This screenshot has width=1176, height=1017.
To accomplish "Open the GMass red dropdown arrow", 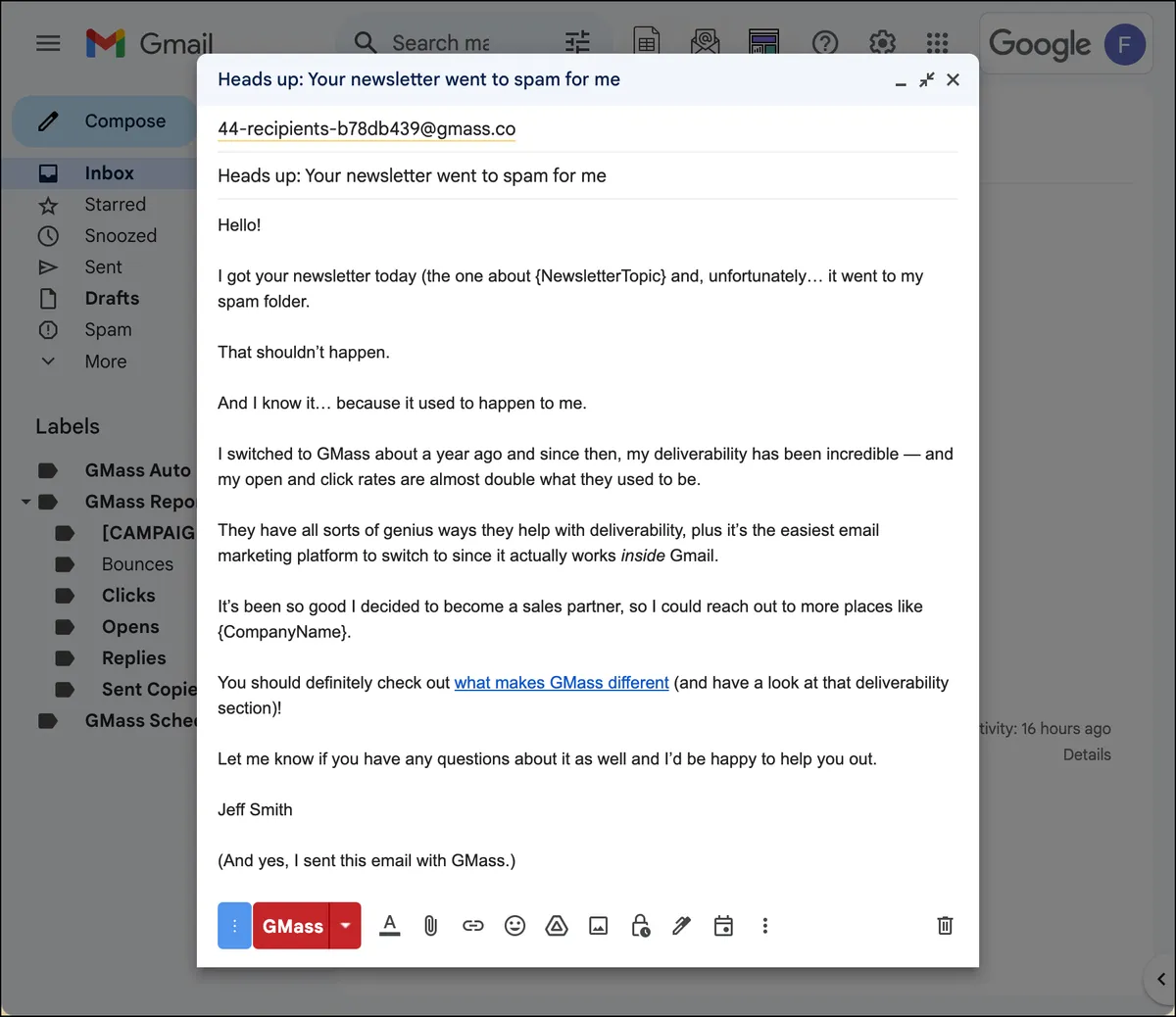I will [x=345, y=926].
